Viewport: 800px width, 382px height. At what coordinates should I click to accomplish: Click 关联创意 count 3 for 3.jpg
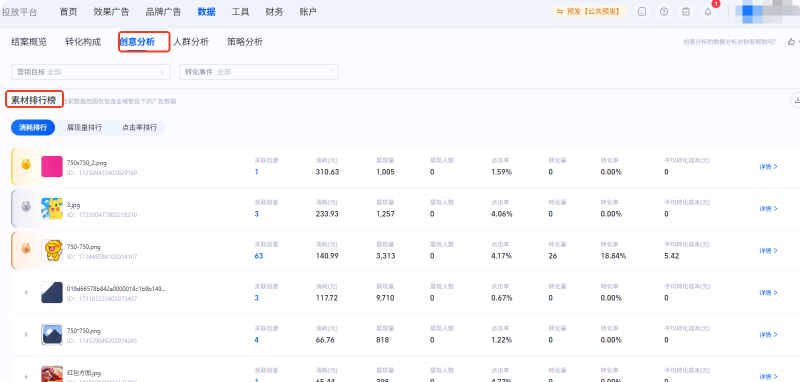(x=257, y=214)
